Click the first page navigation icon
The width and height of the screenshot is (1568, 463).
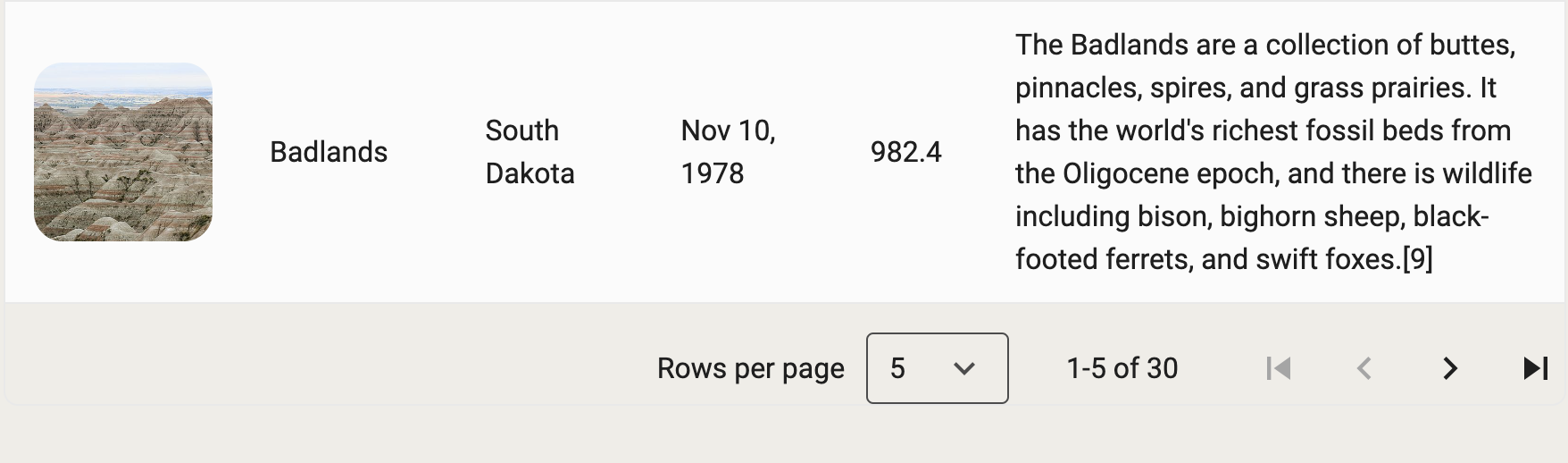[1279, 368]
